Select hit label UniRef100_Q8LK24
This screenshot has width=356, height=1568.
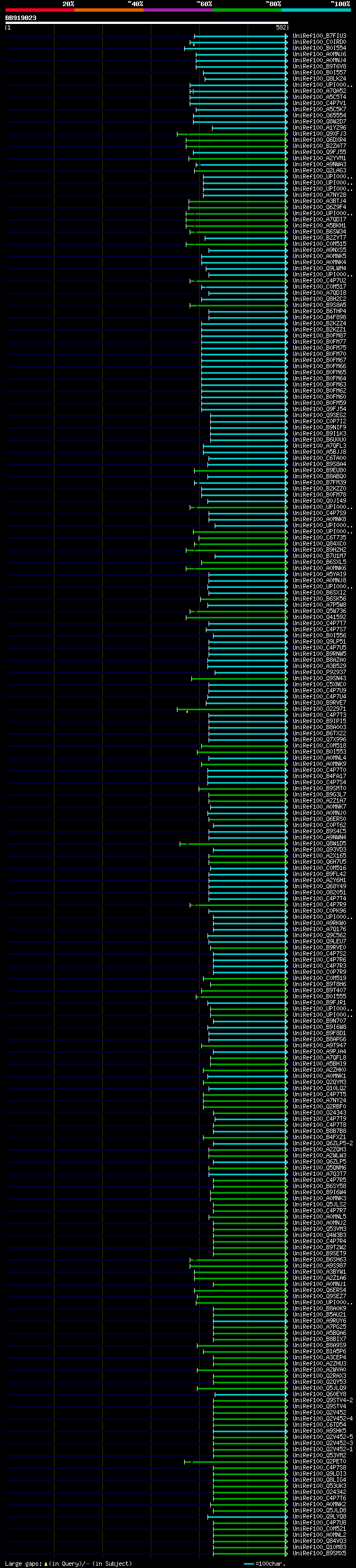coord(319,78)
